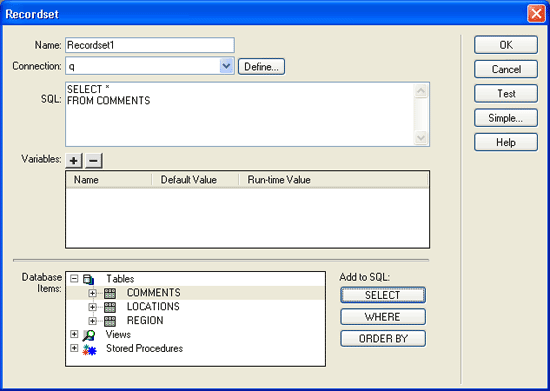Add SELECT clause to SQL

(383, 295)
